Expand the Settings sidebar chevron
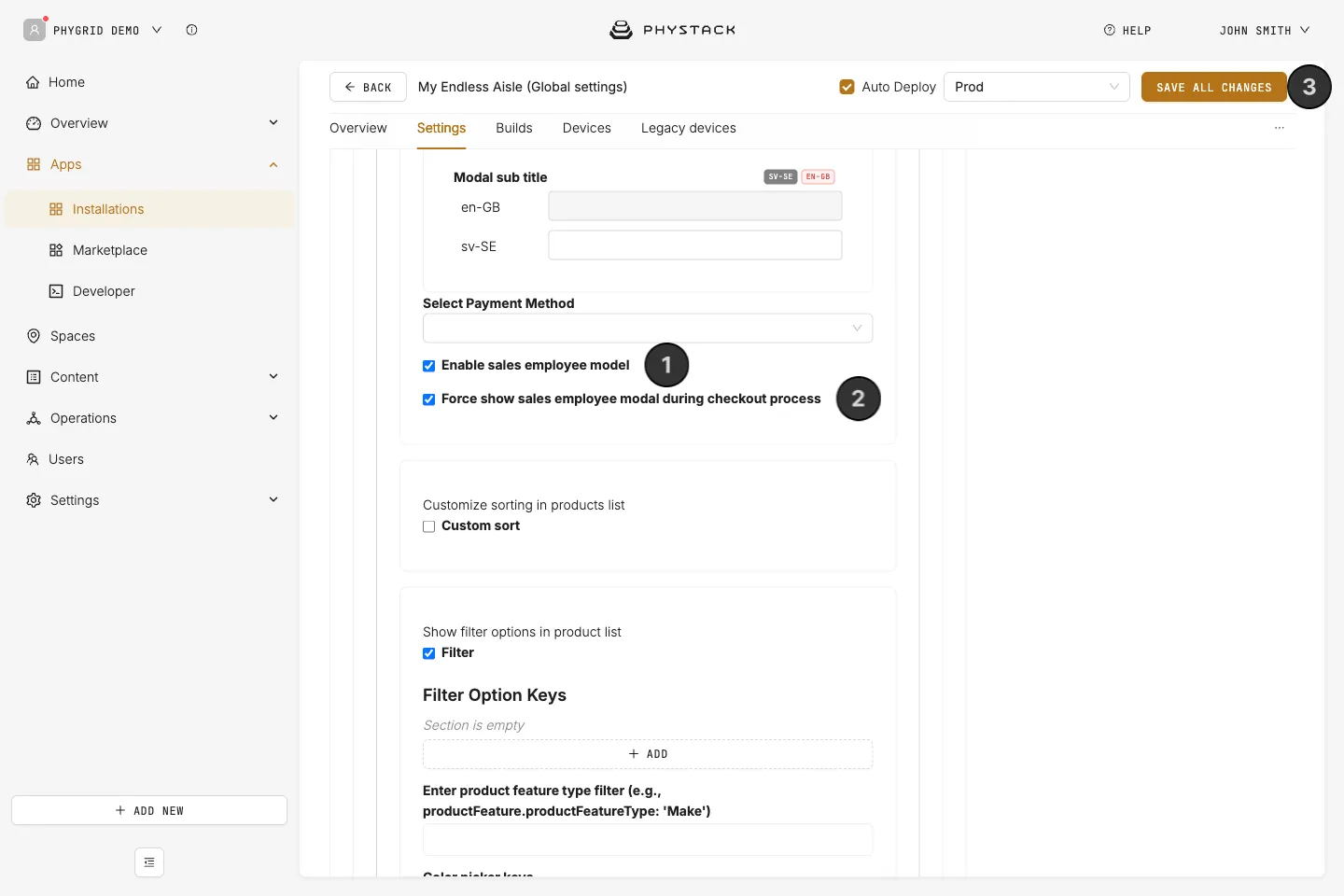 (x=273, y=499)
